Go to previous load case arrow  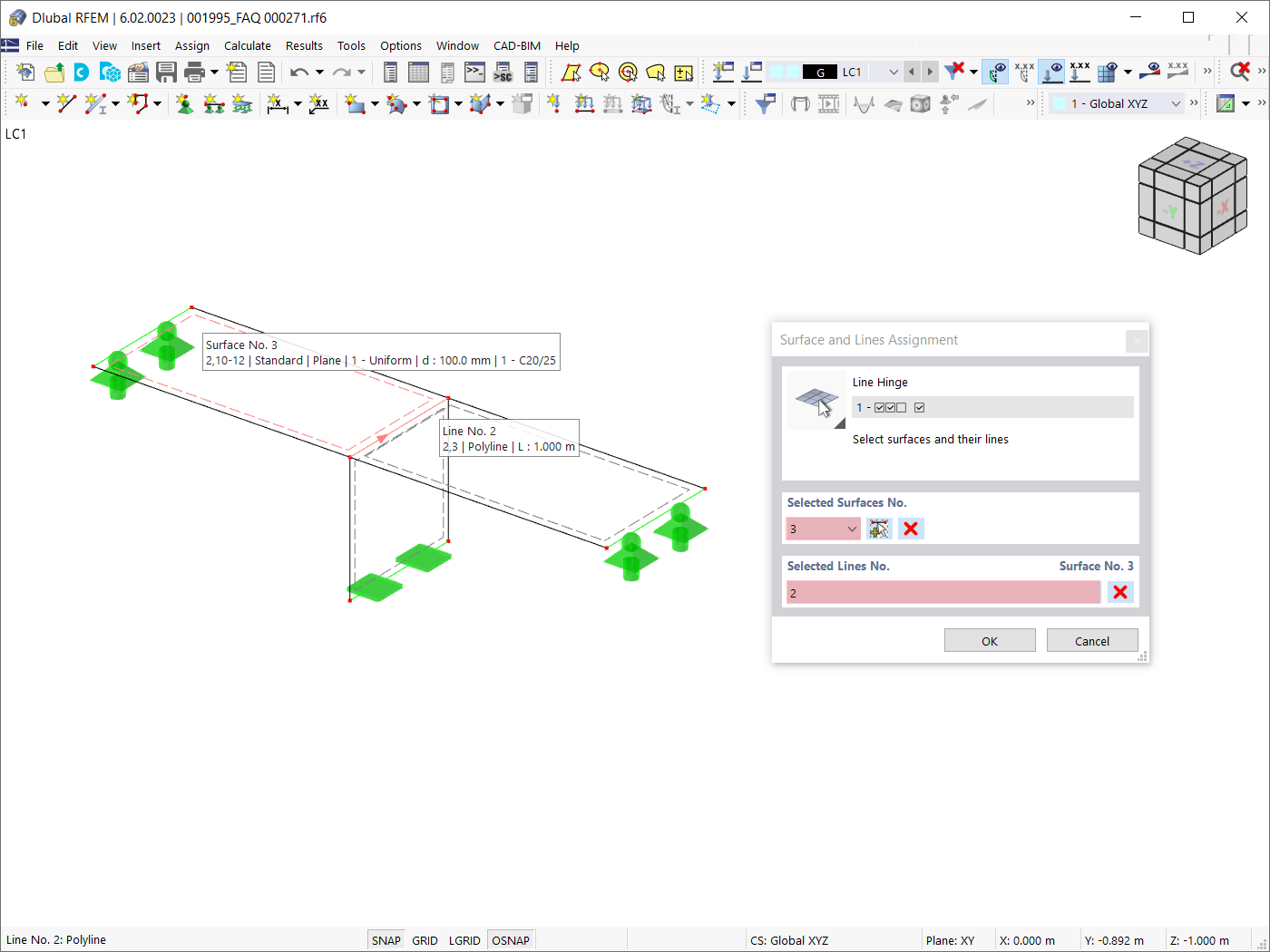912,72
